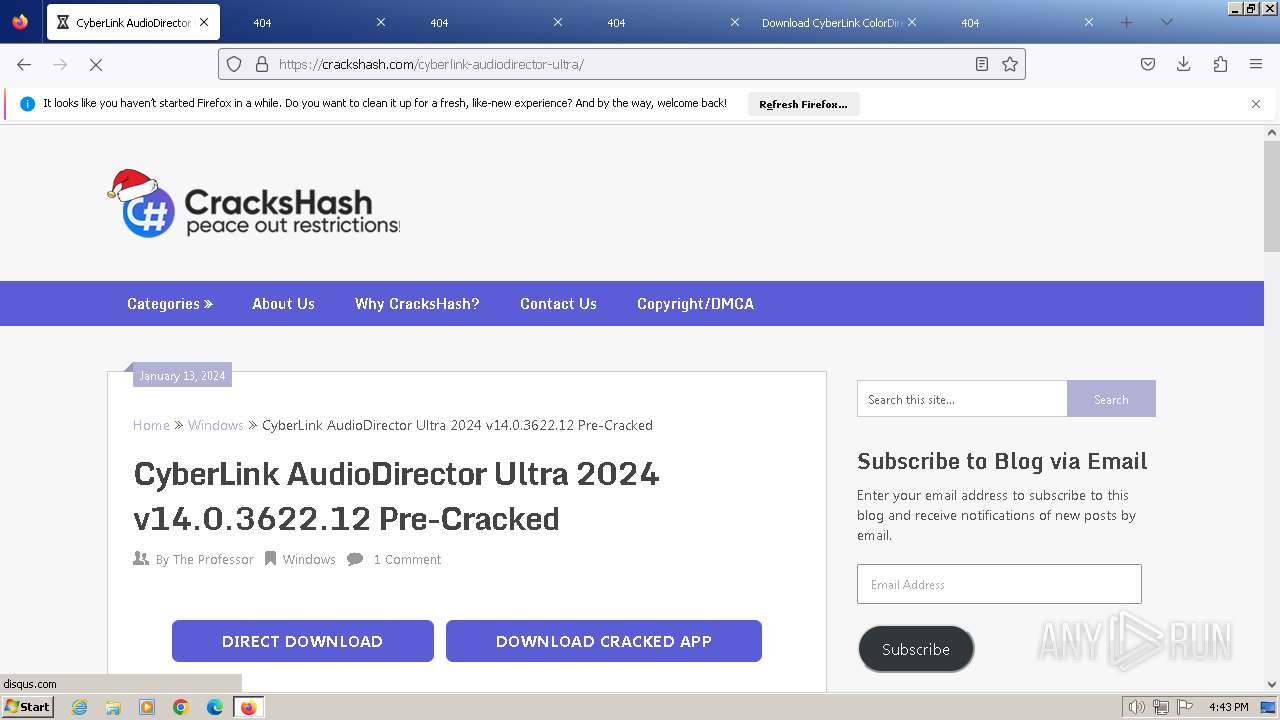This screenshot has height=720, width=1280.
Task: Click the DOWNLOAD CRACKED APP button
Action: point(604,641)
